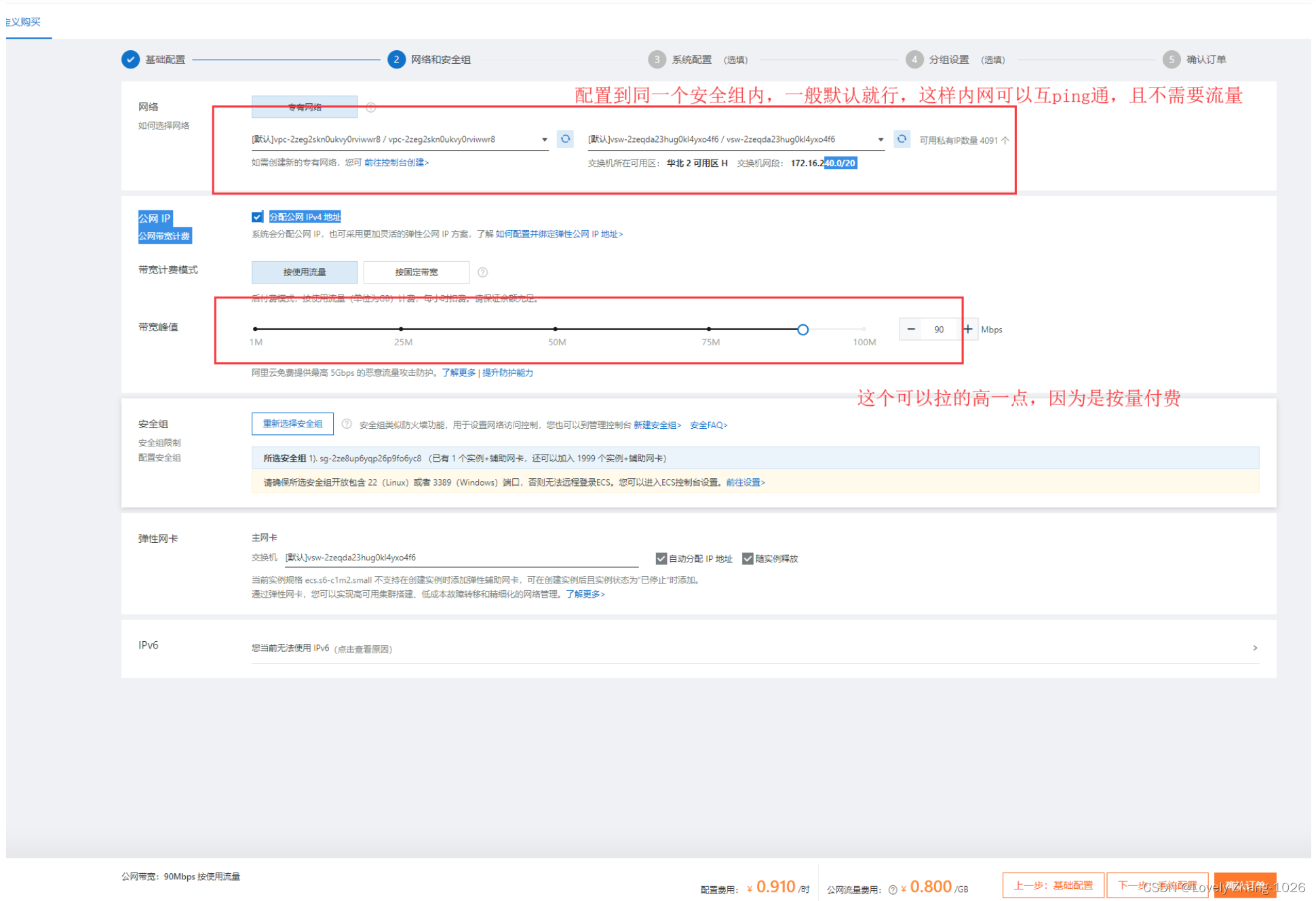Open the VPC selection dropdown
This screenshot has height=901, width=1316.
point(400,140)
